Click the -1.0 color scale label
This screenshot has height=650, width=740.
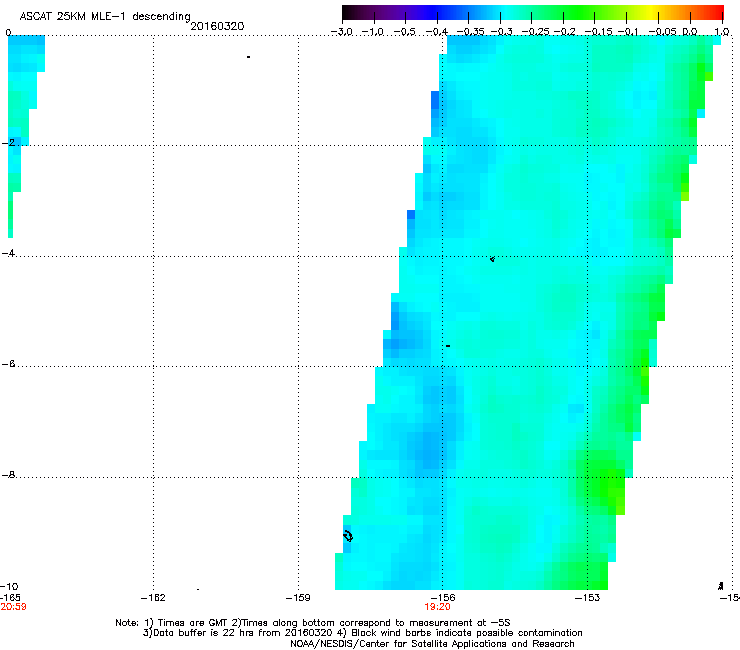pos(373,32)
